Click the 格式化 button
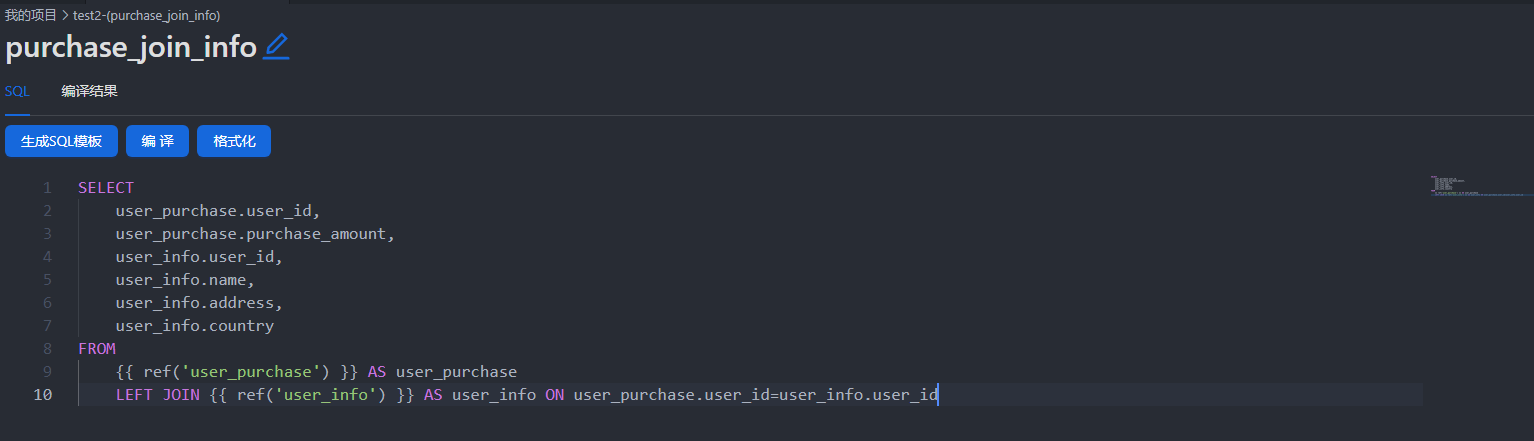The width and height of the screenshot is (1534, 441). [x=234, y=141]
